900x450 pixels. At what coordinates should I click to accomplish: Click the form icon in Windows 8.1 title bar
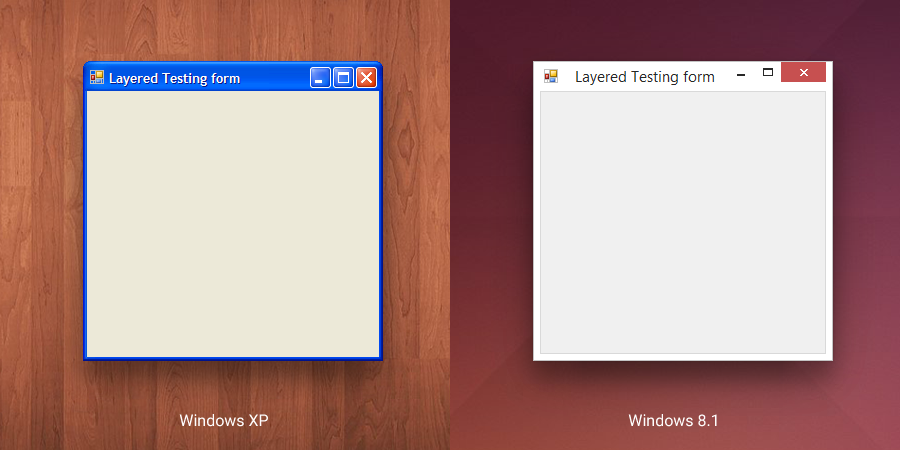551,76
